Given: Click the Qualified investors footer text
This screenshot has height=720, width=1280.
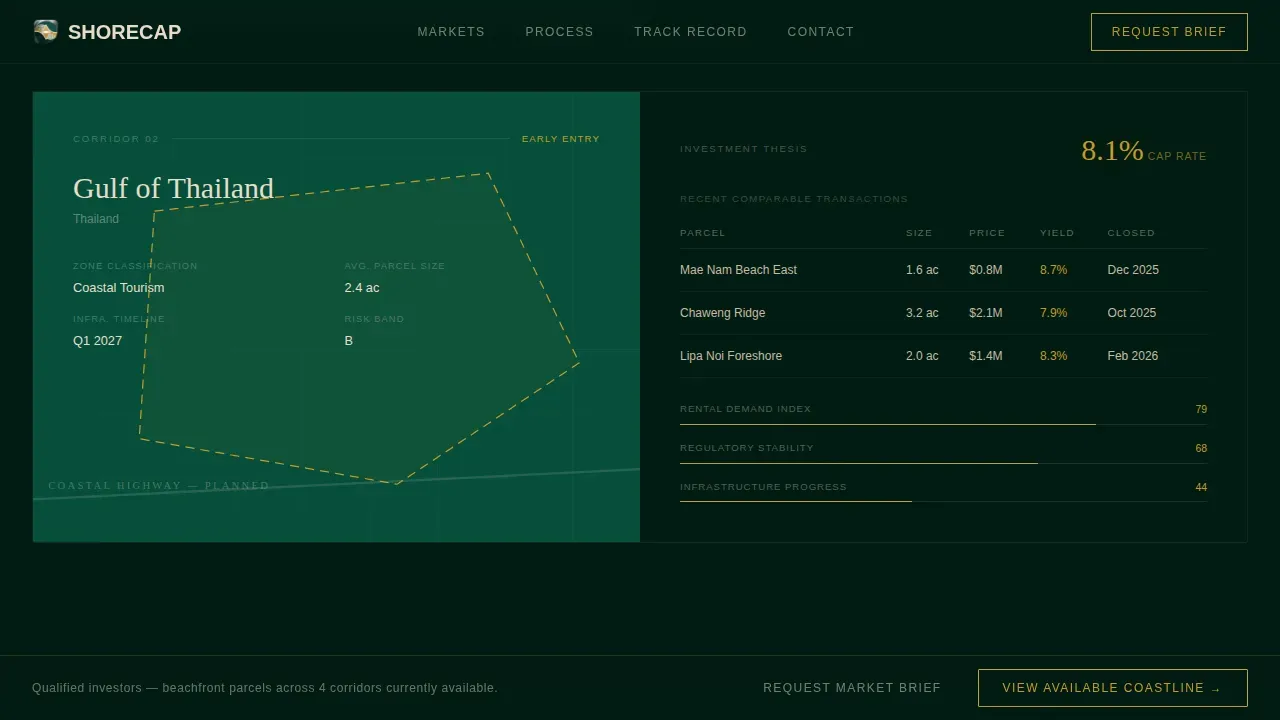Looking at the screenshot, I should click(265, 688).
